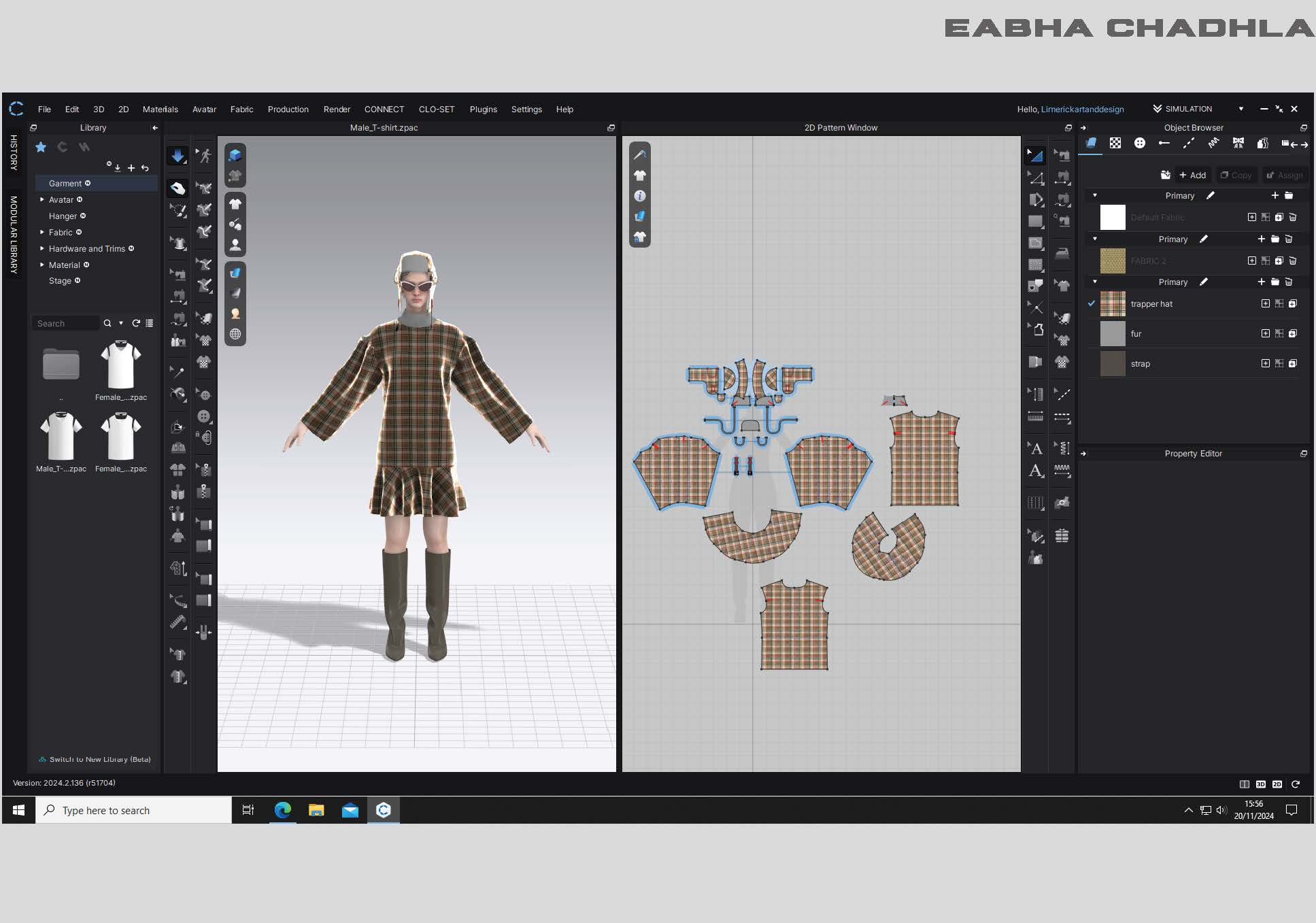The image size is (1316, 923).
Task: Expand Hardware and Trims tree item
Action: coord(42,248)
